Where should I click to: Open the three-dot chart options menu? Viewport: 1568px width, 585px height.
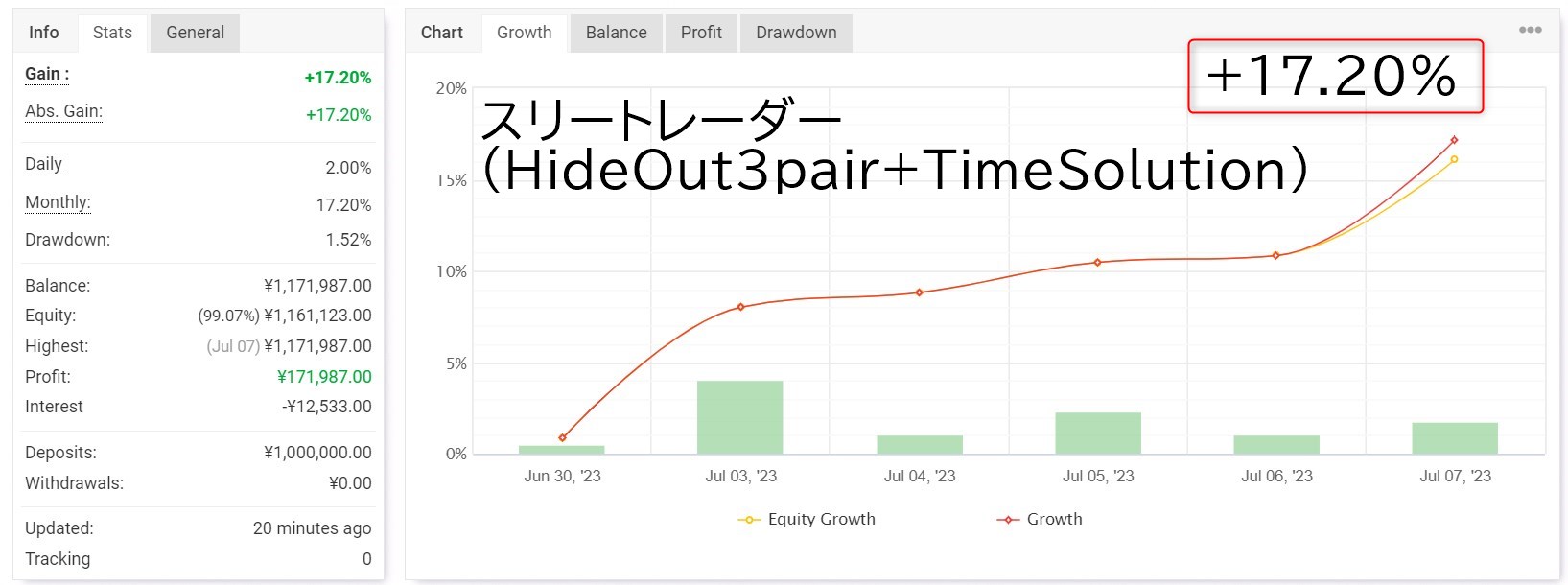(1530, 30)
